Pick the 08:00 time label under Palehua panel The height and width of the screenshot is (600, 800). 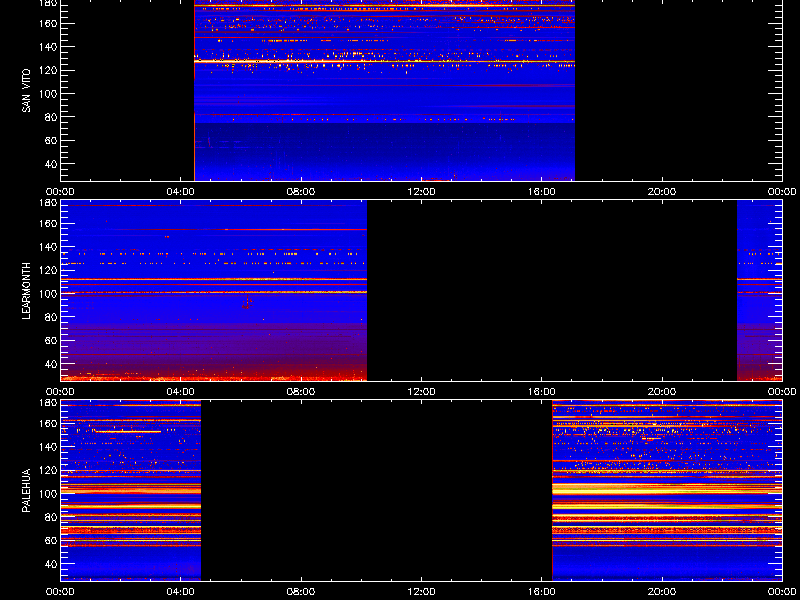click(x=301, y=592)
